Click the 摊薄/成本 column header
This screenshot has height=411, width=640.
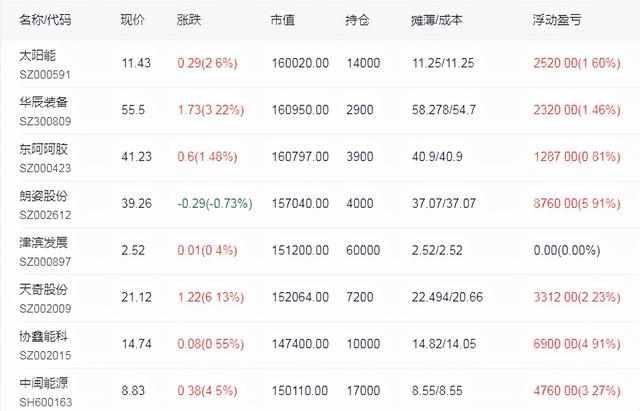pyautogui.click(x=437, y=20)
